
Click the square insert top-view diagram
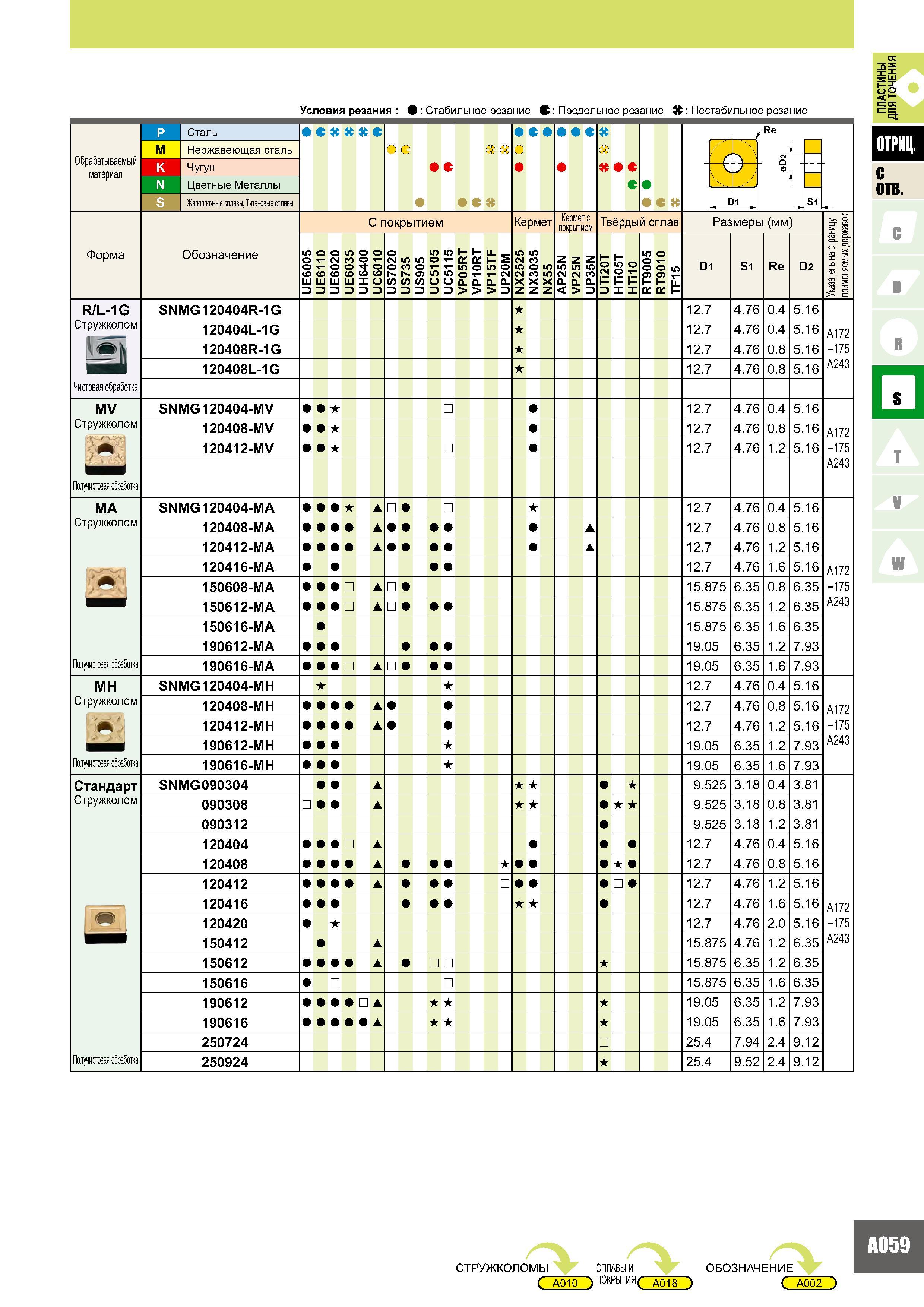[733, 163]
